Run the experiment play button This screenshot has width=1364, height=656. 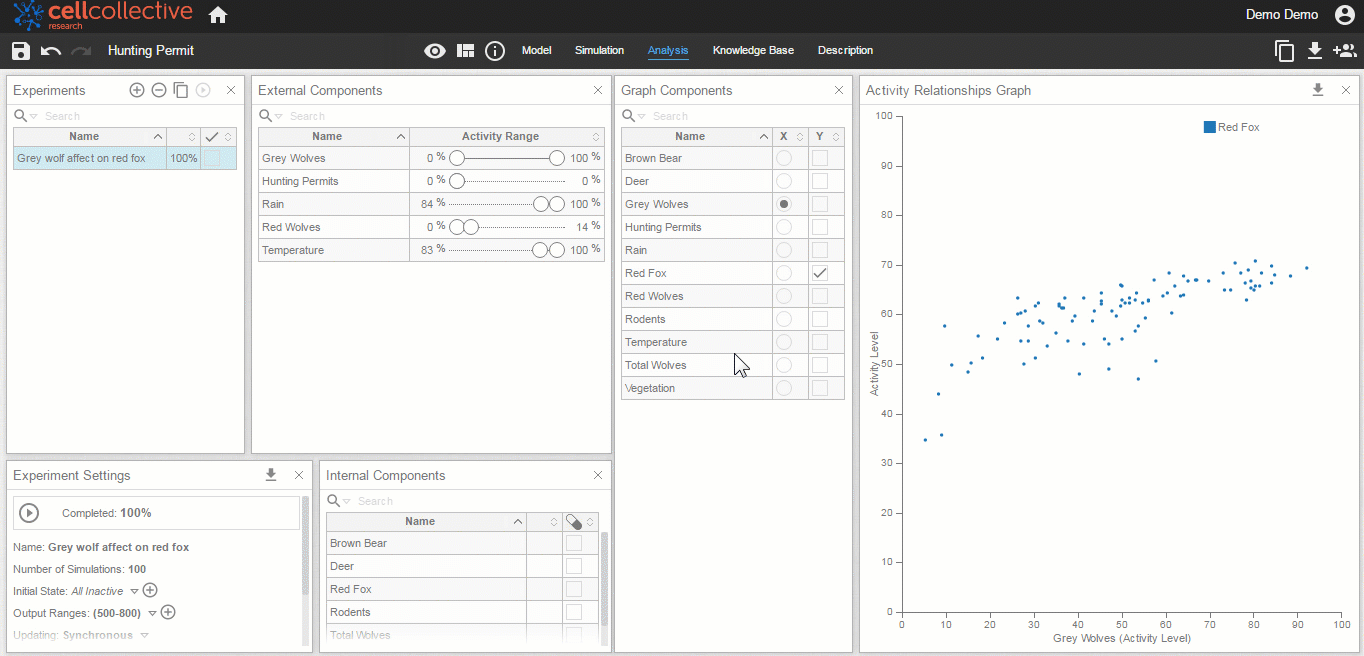click(x=29, y=513)
